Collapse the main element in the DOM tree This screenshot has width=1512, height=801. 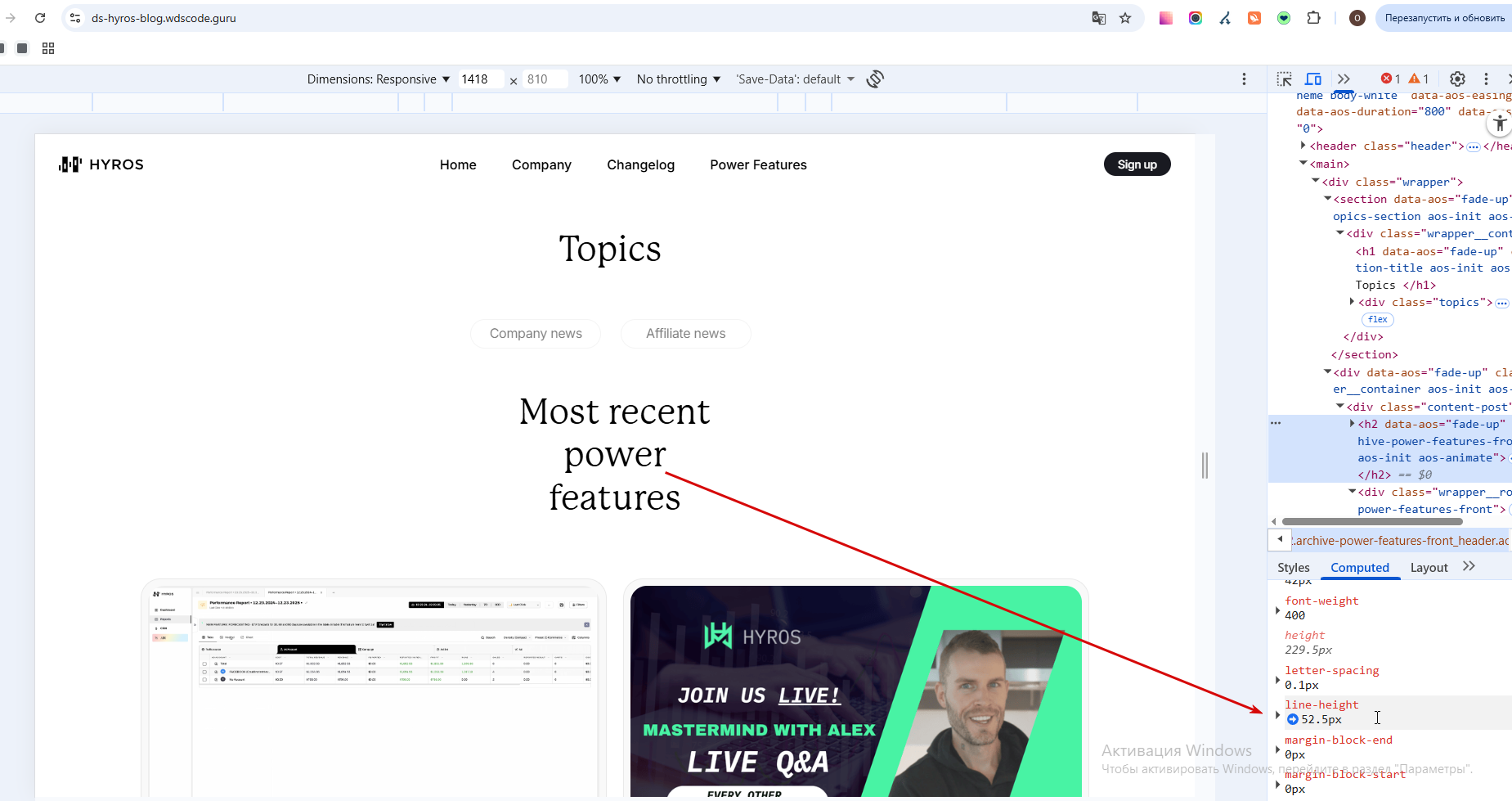coord(1303,164)
